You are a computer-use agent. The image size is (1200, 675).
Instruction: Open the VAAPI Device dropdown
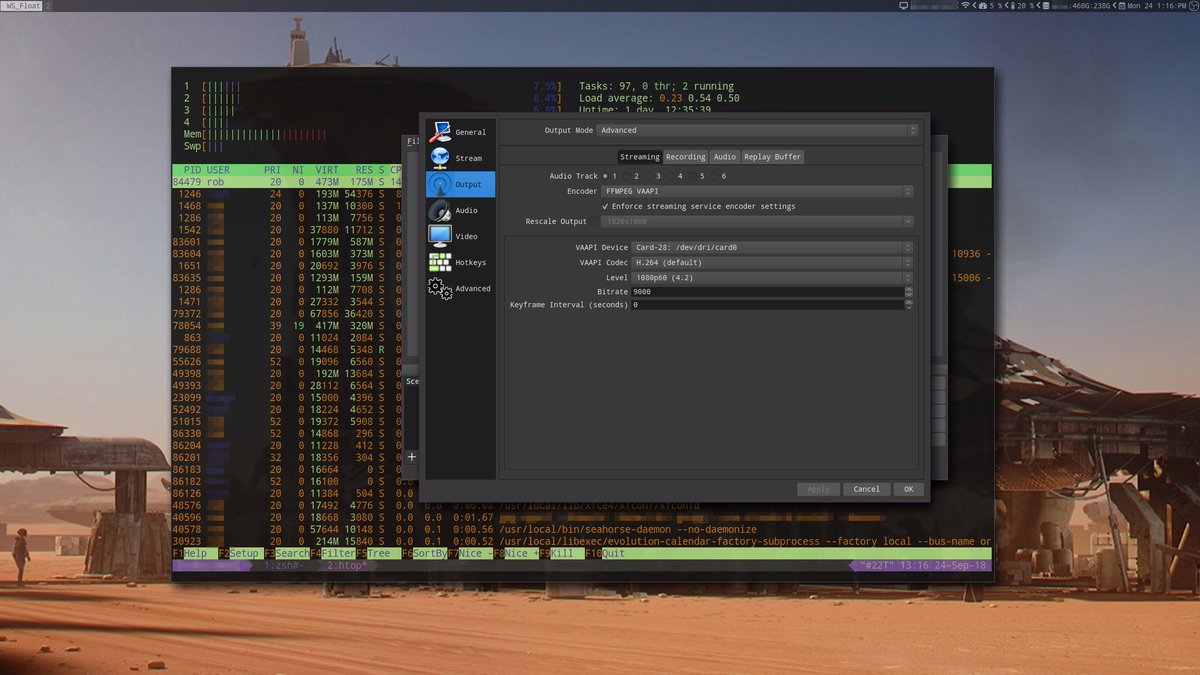(772, 247)
